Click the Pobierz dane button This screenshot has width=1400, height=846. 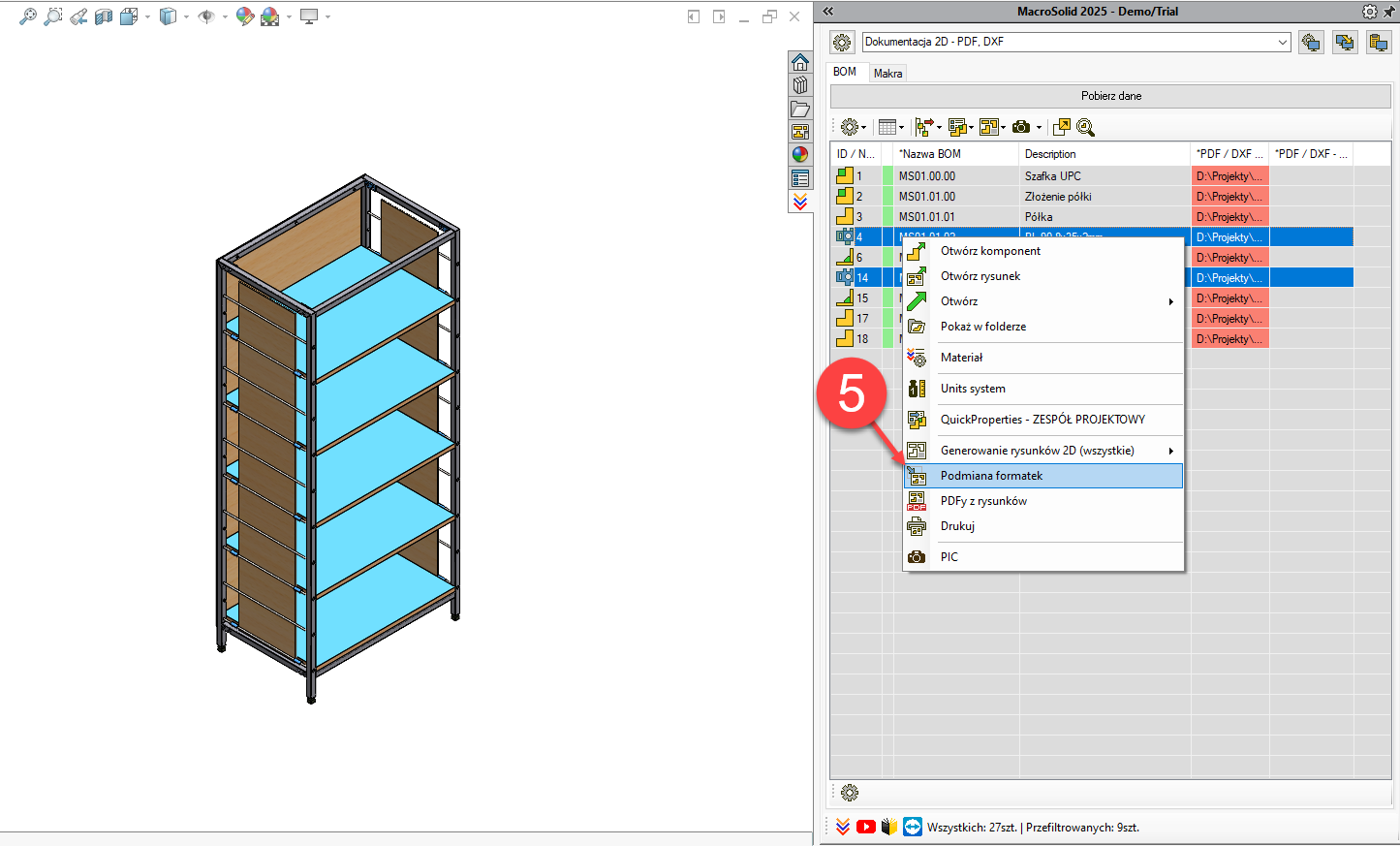pos(1110,96)
